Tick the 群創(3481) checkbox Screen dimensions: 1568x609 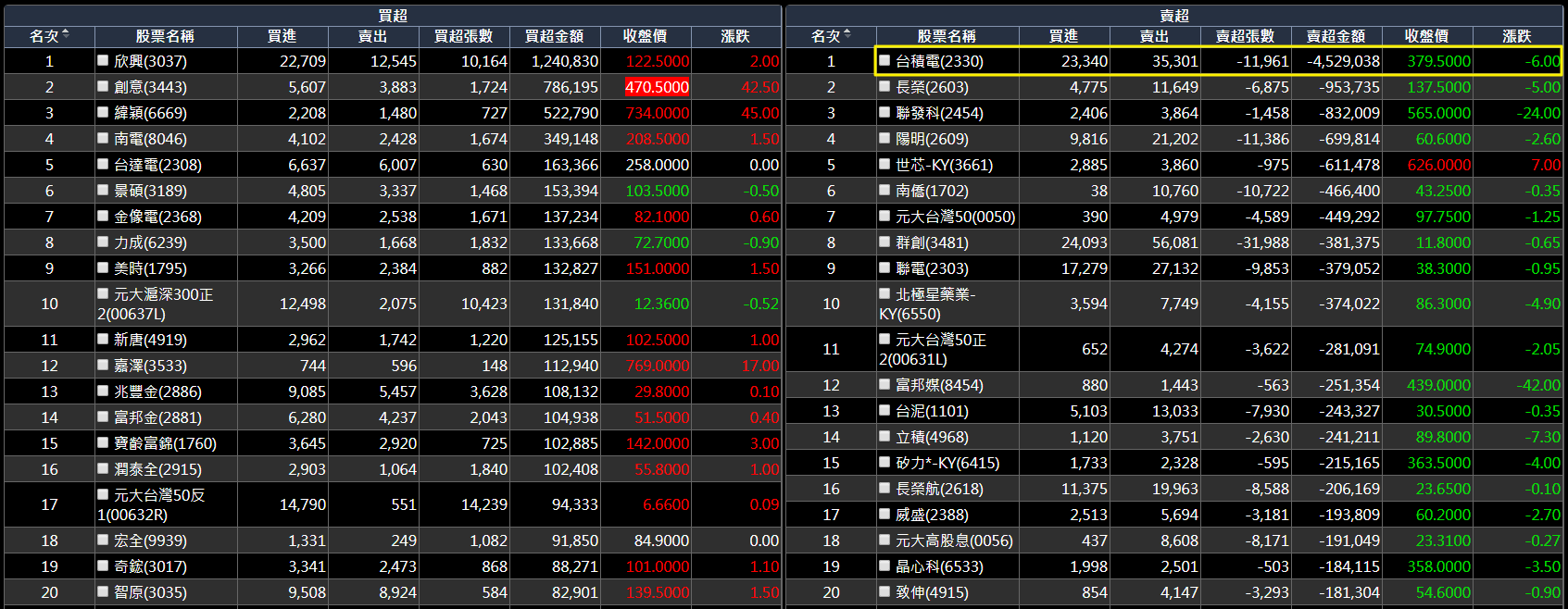pyautogui.click(x=885, y=242)
